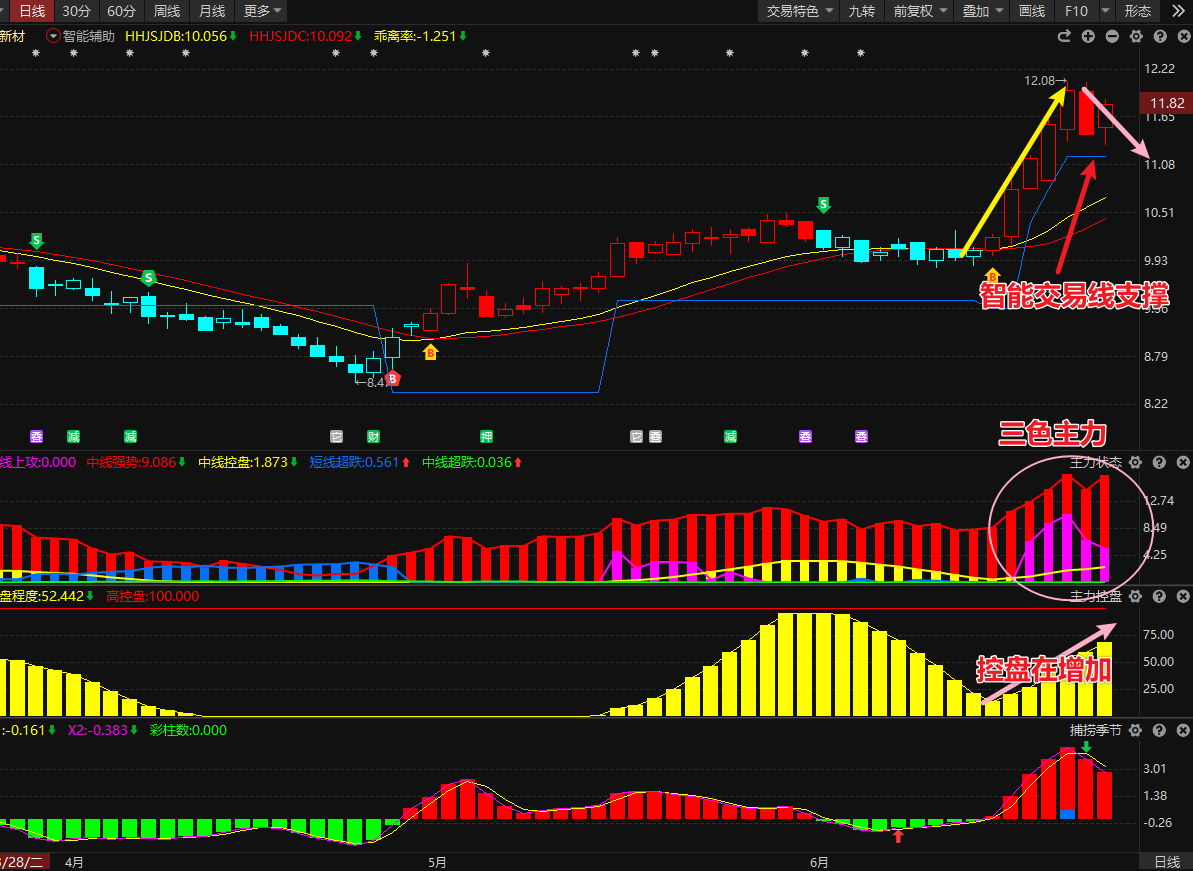Open main chart indicator help icon
This screenshot has width=1193, height=871.
coord(1160,37)
